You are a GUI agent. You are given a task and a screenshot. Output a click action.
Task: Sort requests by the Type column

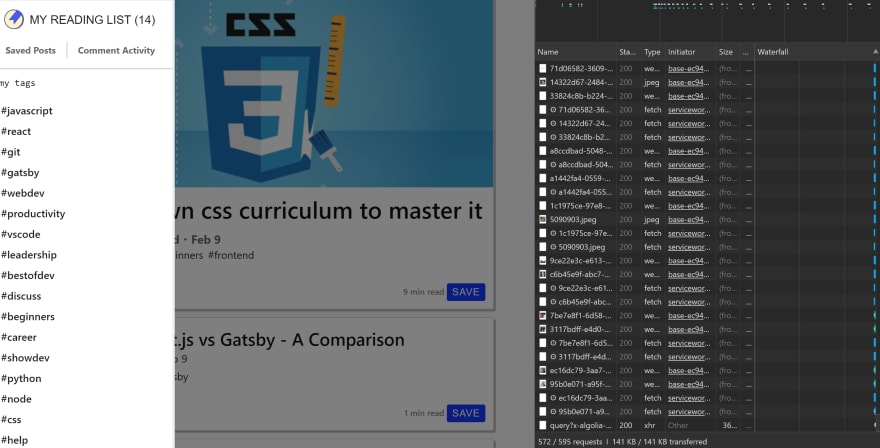click(652, 52)
